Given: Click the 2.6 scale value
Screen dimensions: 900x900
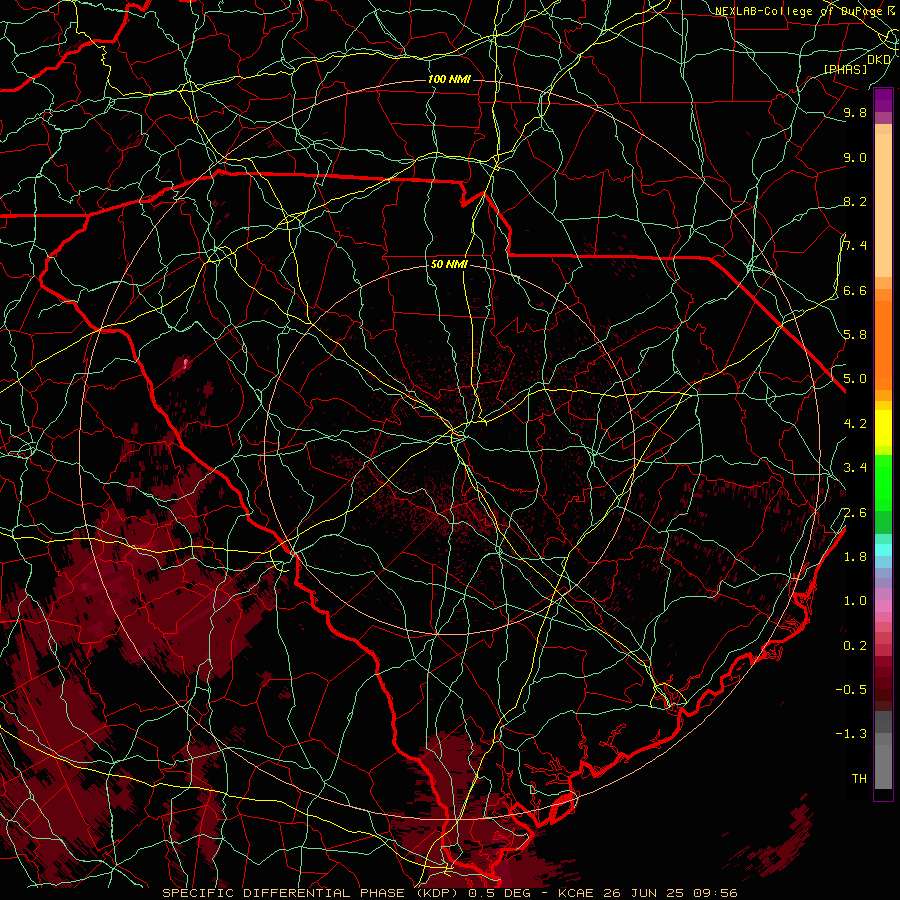Looking at the screenshot, I should point(855,512).
